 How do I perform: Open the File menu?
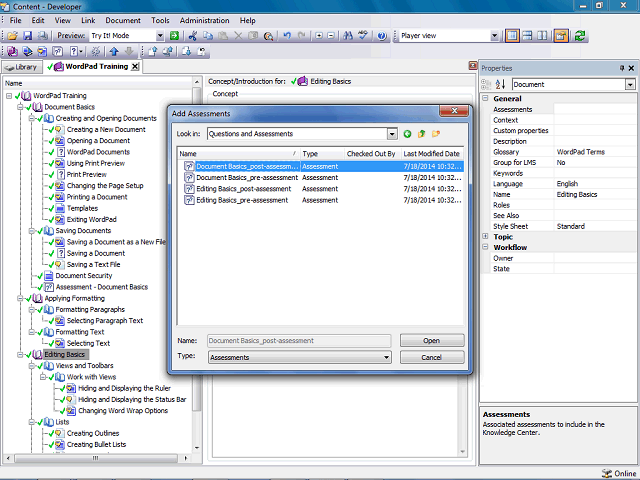[x=16, y=20]
